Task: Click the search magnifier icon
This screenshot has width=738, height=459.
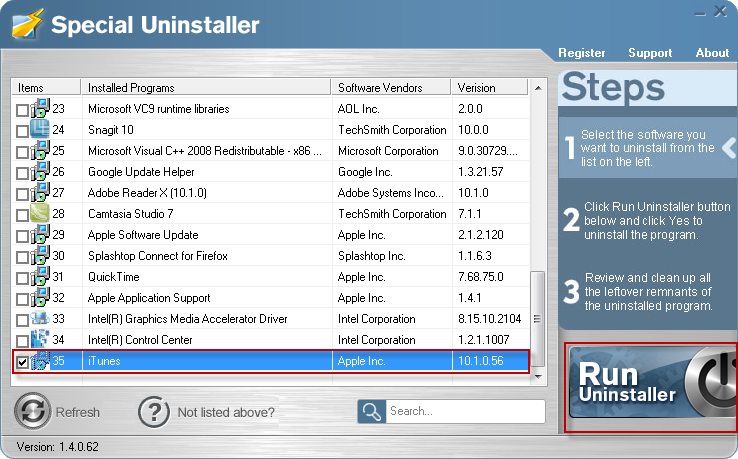Action: click(x=371, y=411)
